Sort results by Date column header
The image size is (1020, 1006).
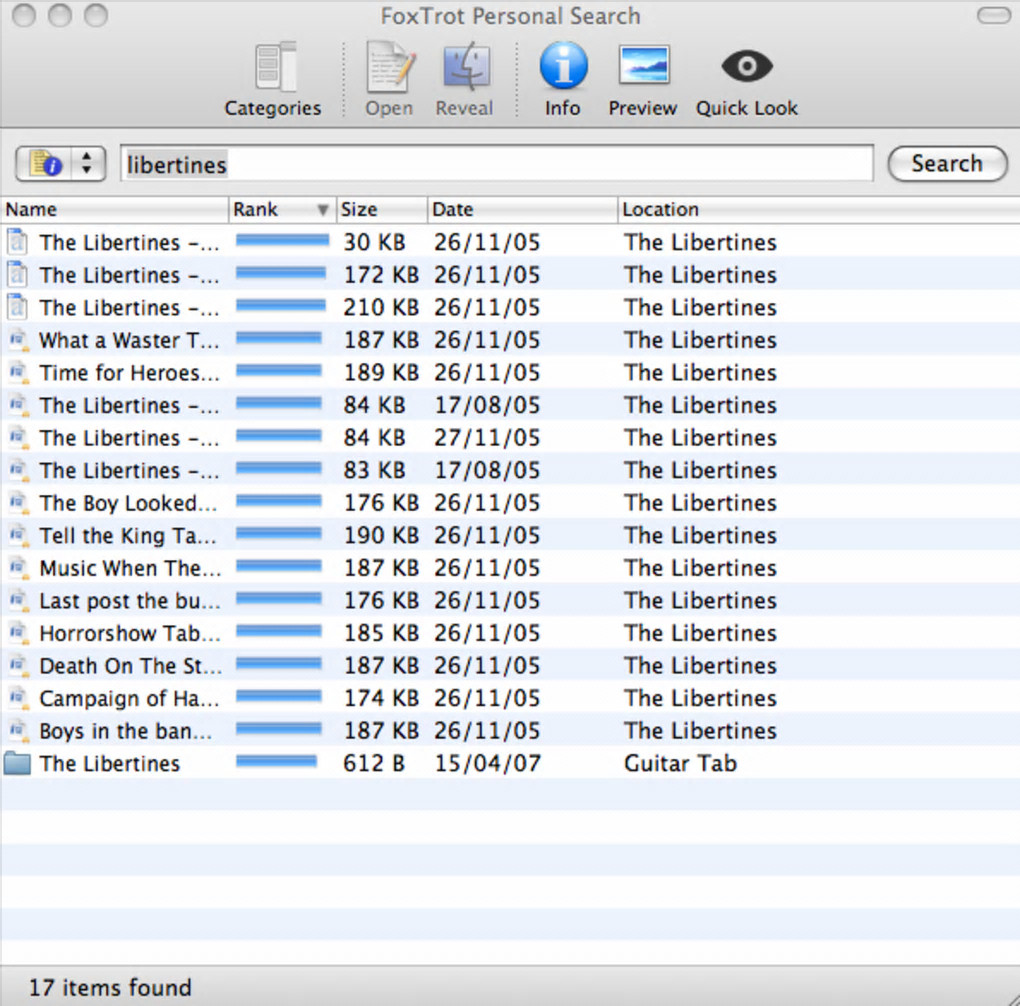click(x=522, y=210)
